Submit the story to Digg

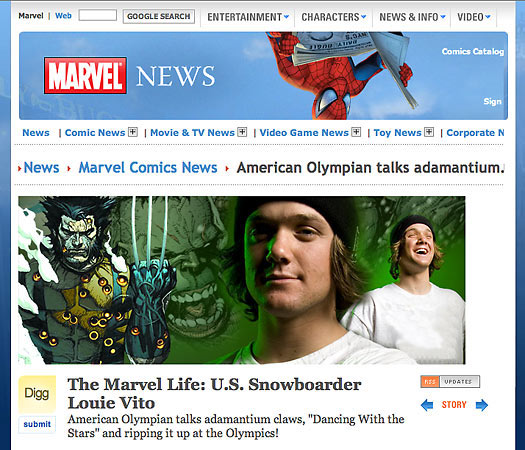[x=37, y=424]
